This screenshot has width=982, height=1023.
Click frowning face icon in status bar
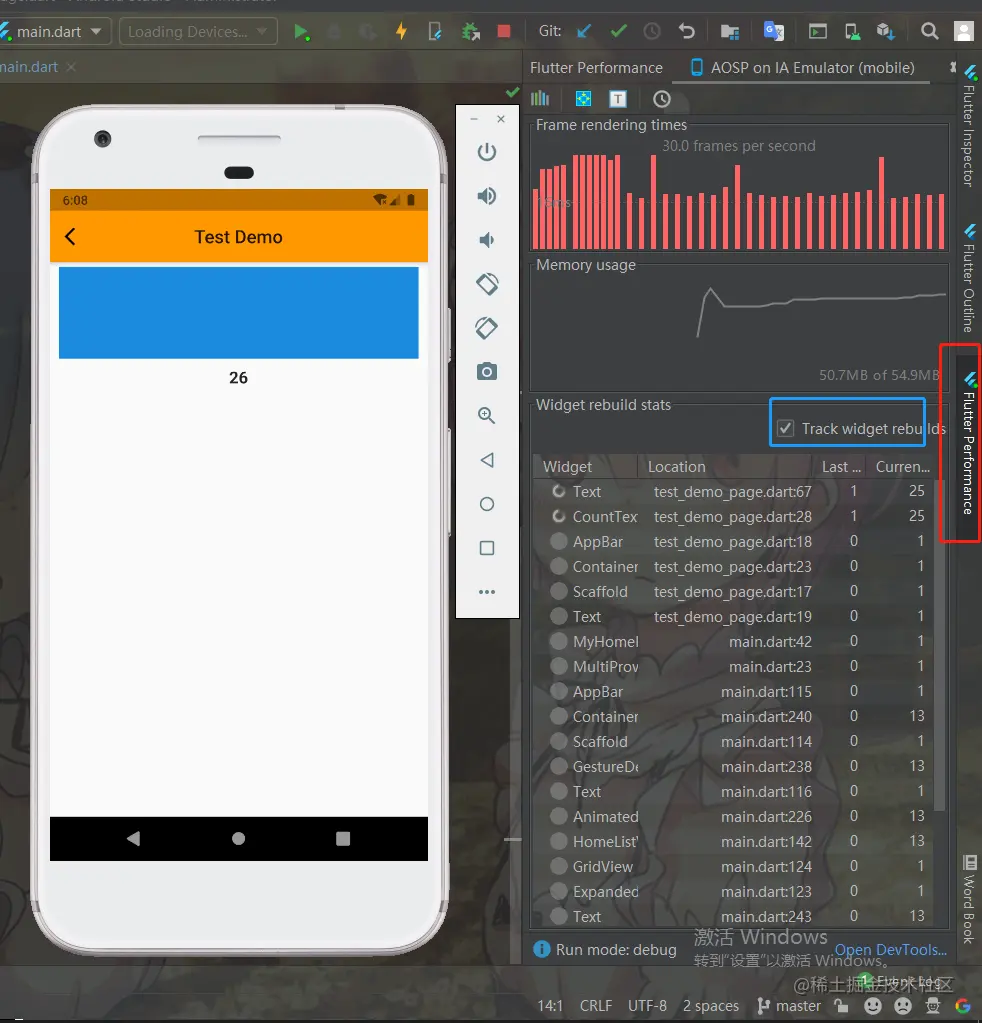coord(903,1005)
